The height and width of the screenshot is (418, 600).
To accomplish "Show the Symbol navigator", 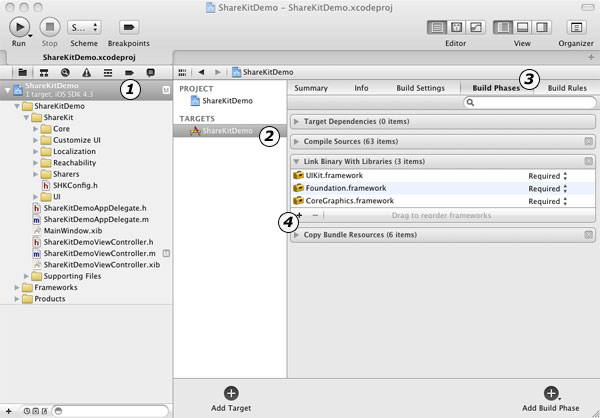I will pos(44,72).
